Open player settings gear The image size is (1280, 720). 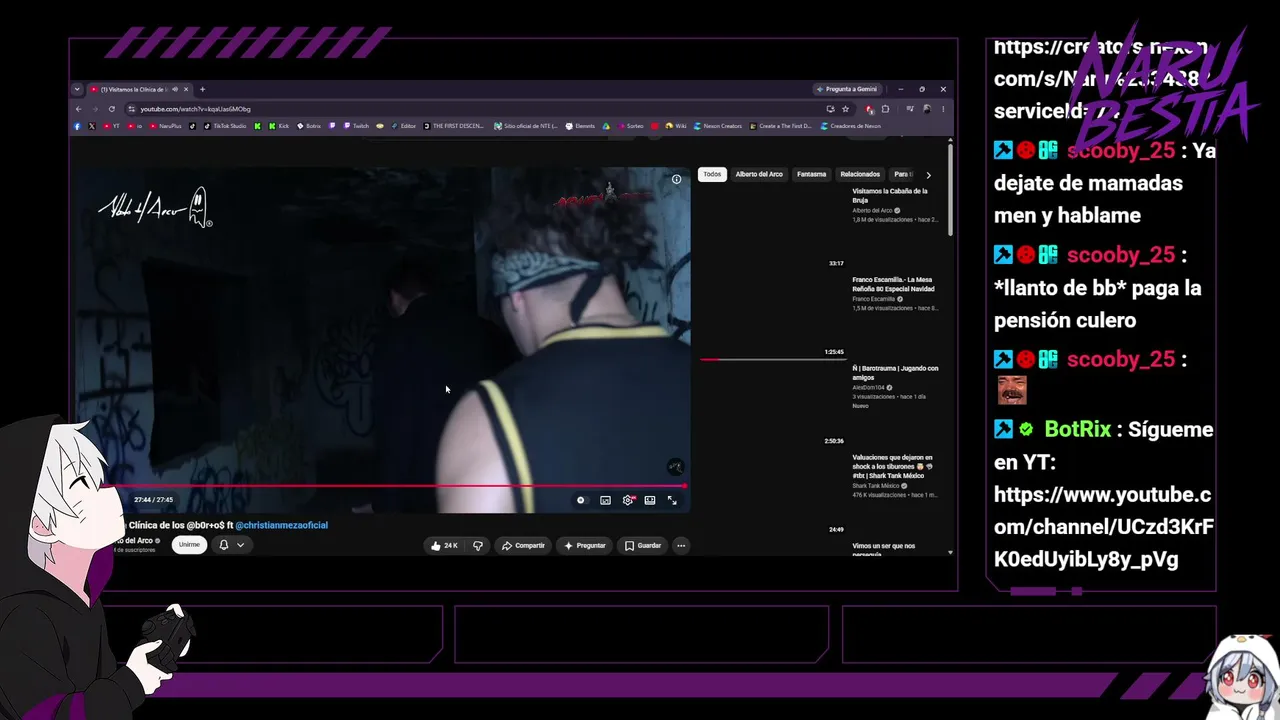628,500
